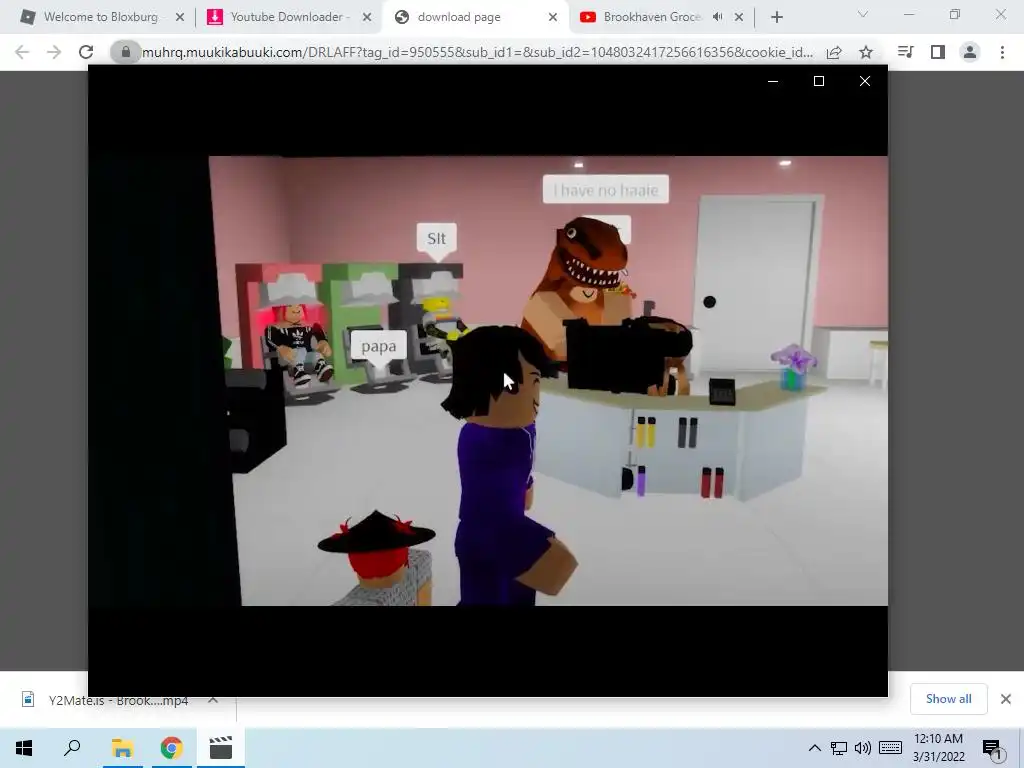Expand options for downloaded mp4

click(213, 699)
